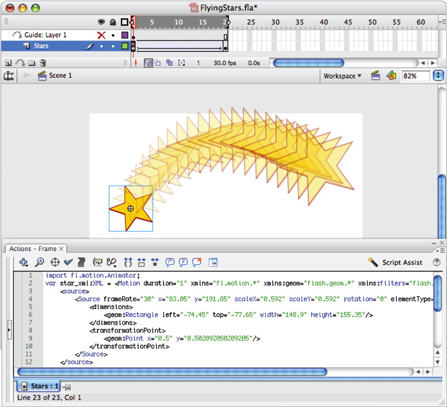
Task: Open the Modify Onion Markers menu
Action: 182,63
